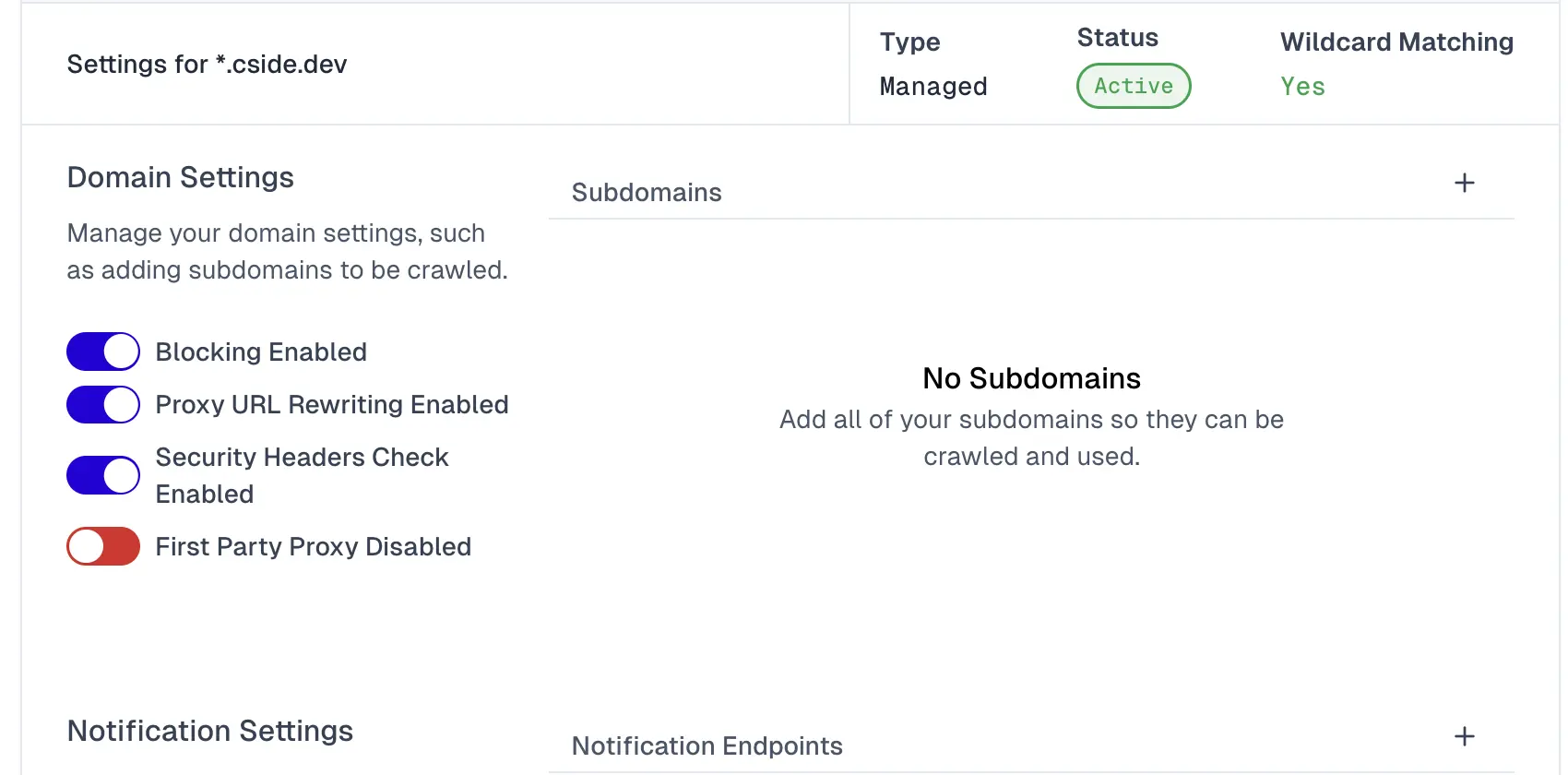Add a subdomain using the plus icon
Image resolution: width=1568 pixels, height=775 pixels.
pos(1464,183)
